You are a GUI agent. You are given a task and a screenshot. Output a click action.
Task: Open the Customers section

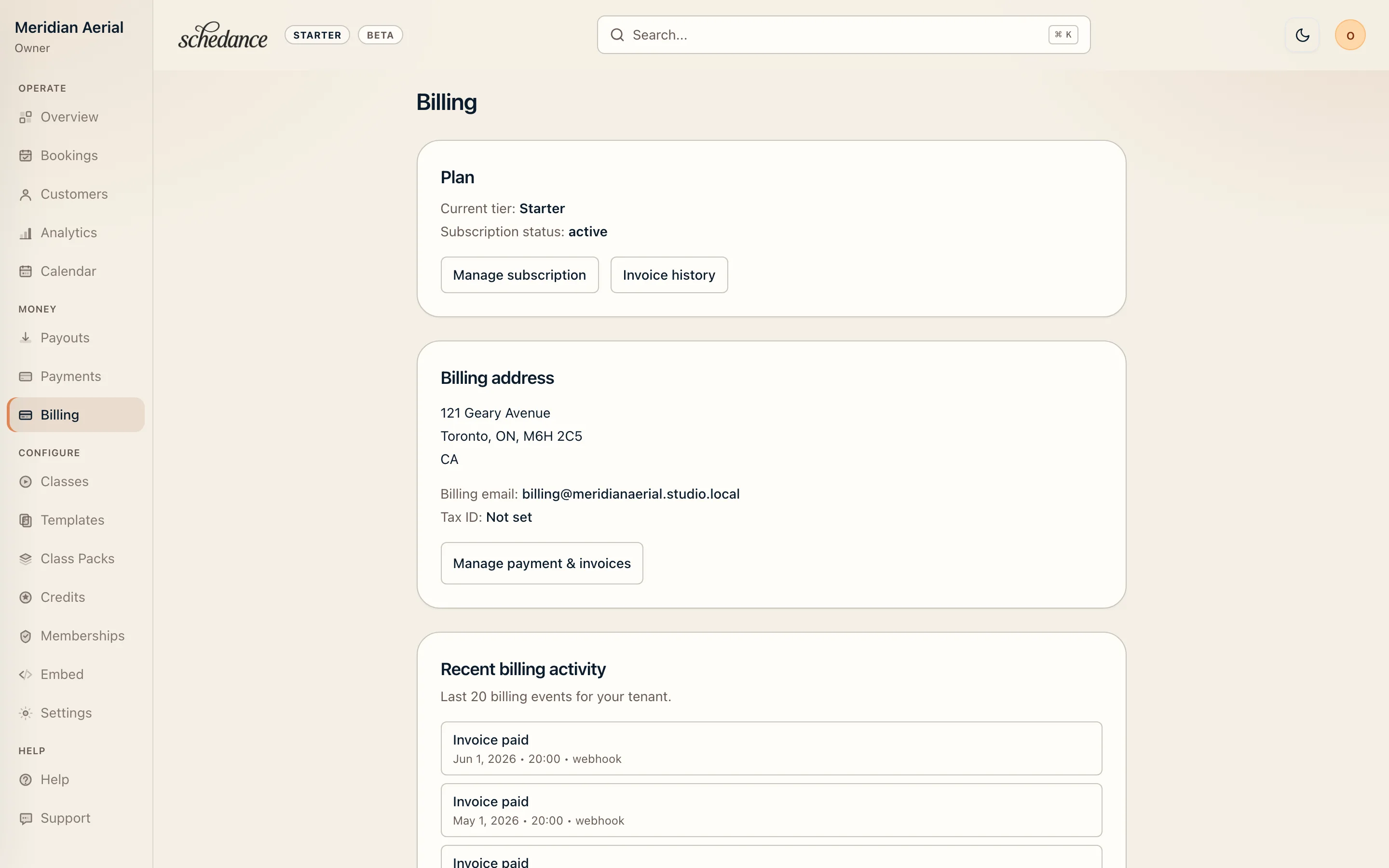pos(75,194)
